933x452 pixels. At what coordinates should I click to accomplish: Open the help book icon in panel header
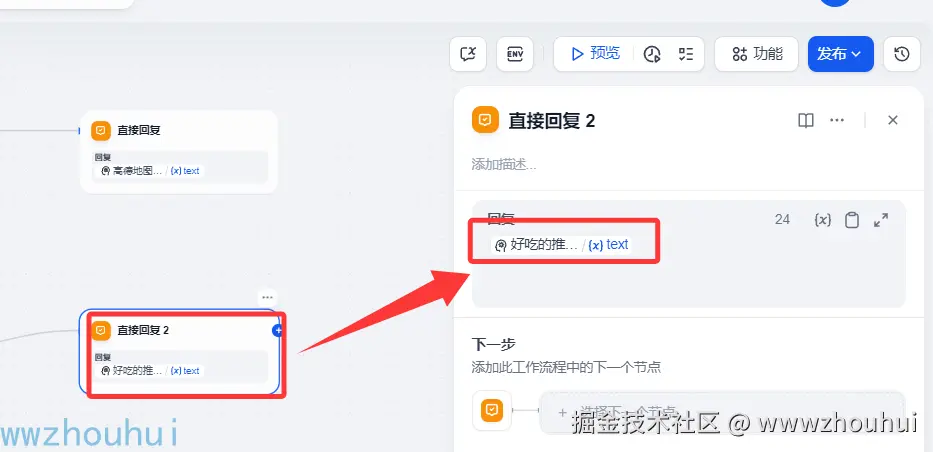(806, 121)
